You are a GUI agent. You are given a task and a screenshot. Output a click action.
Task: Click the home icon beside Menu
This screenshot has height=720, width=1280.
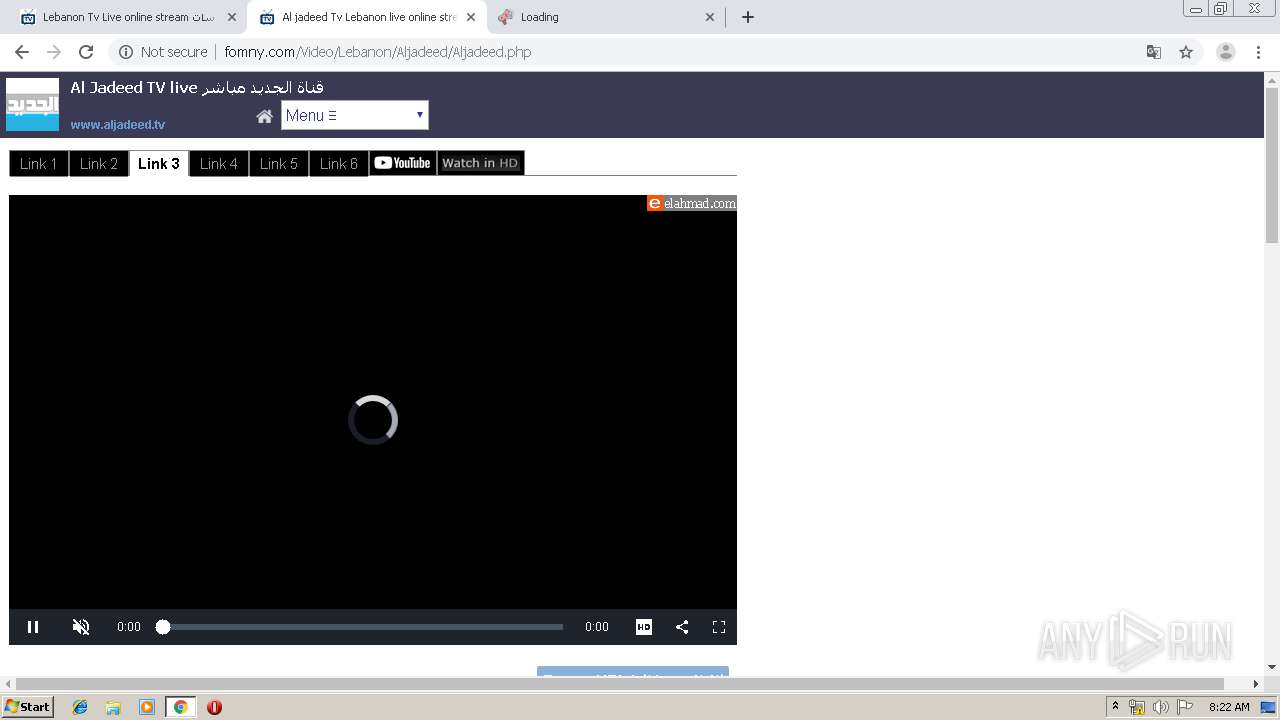(x=264, y=116)
